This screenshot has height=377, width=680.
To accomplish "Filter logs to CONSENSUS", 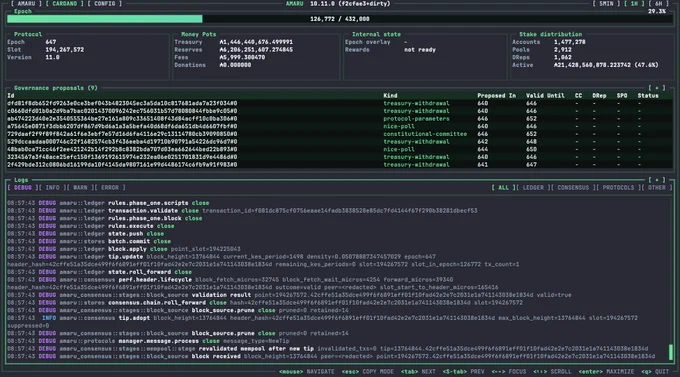I will pyautogui.click(x=573, y=188).
